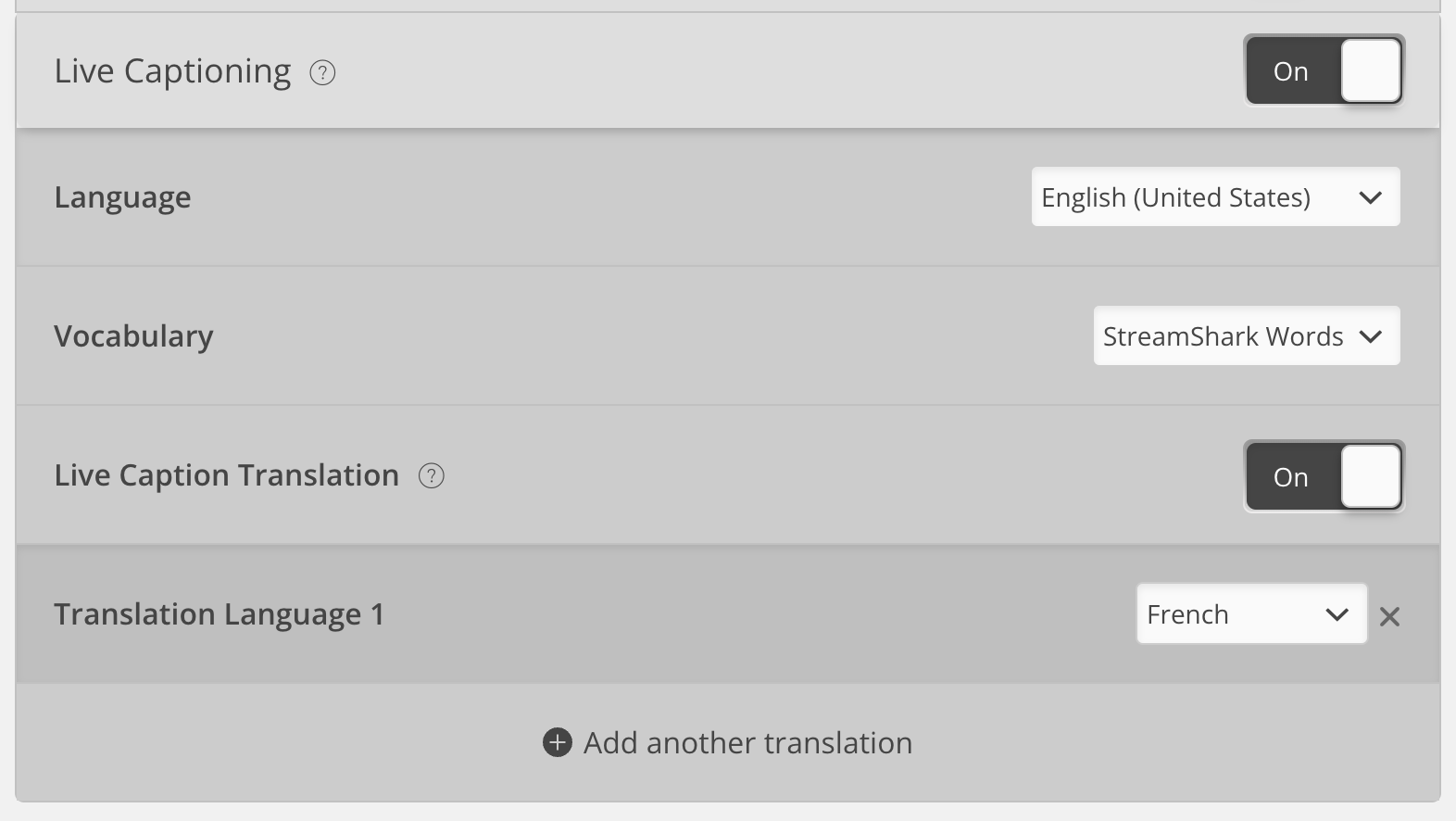Click the Translation Language 1 row label
Screen dimensions: 1456x821
(x=220, y=614)
